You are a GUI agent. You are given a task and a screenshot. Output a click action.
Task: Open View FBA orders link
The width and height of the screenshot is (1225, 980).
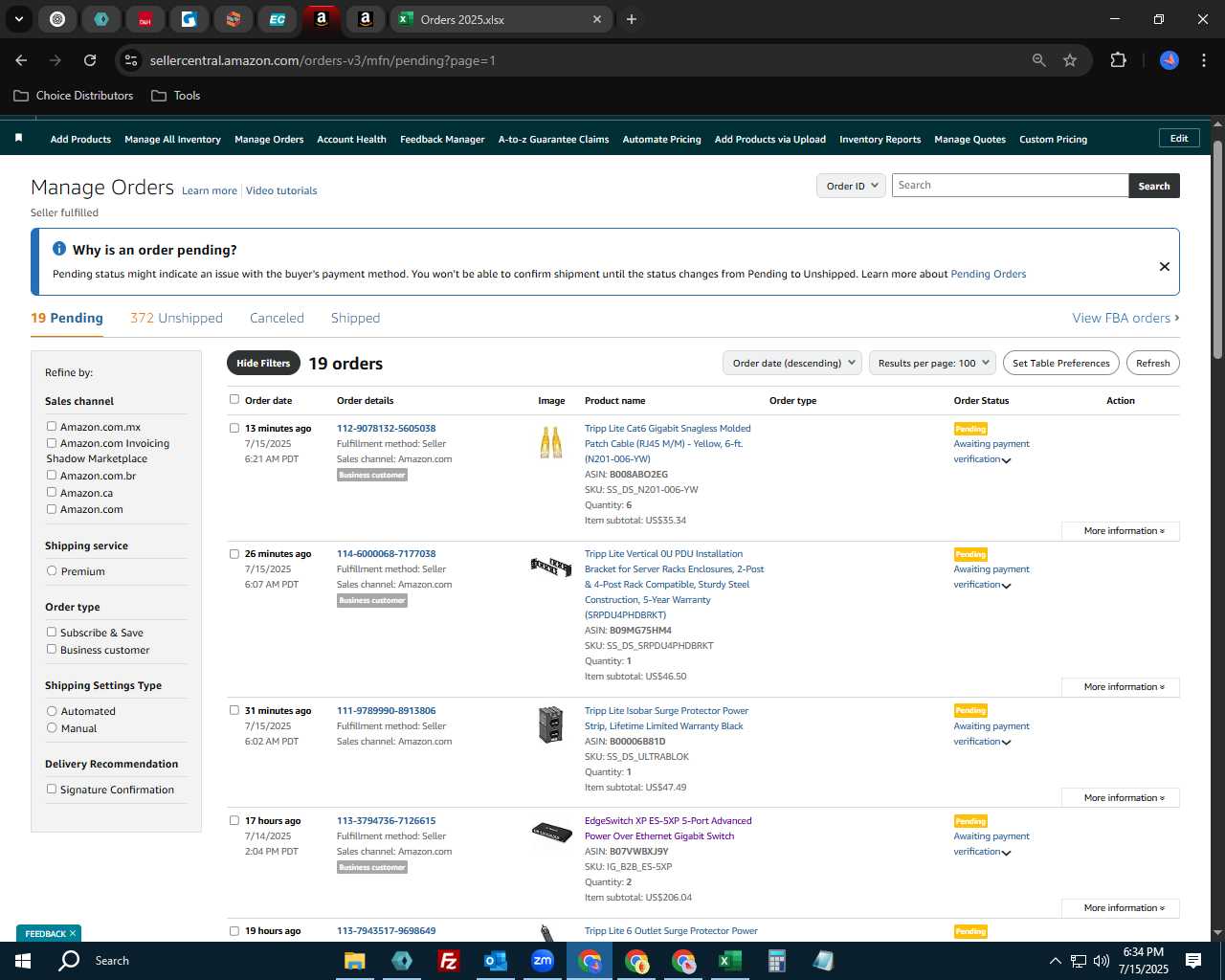click(1125, 318)
